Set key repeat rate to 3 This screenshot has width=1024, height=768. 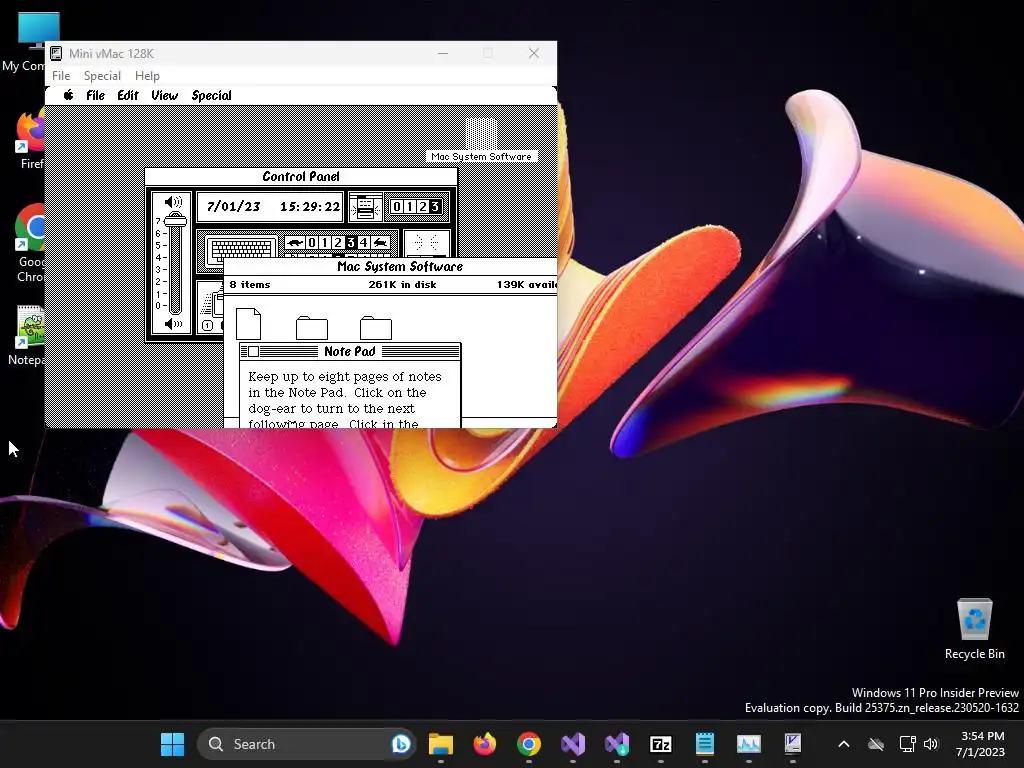click(x=351, y=242)
